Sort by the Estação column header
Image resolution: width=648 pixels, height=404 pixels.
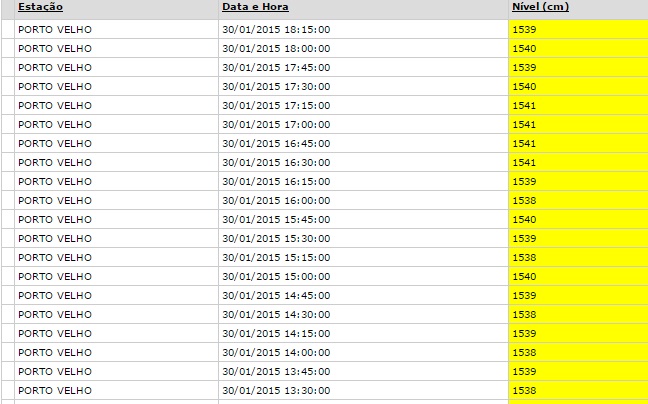40,7
